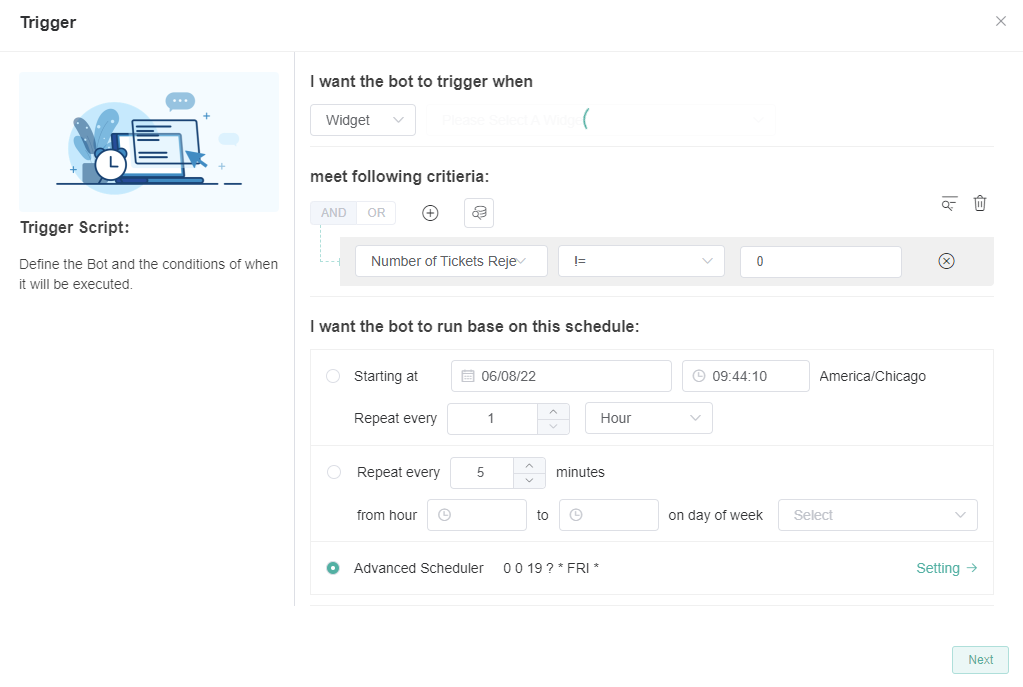
Task: Open the Widget trigger type dropdown
Action: (x=362, y=120)
